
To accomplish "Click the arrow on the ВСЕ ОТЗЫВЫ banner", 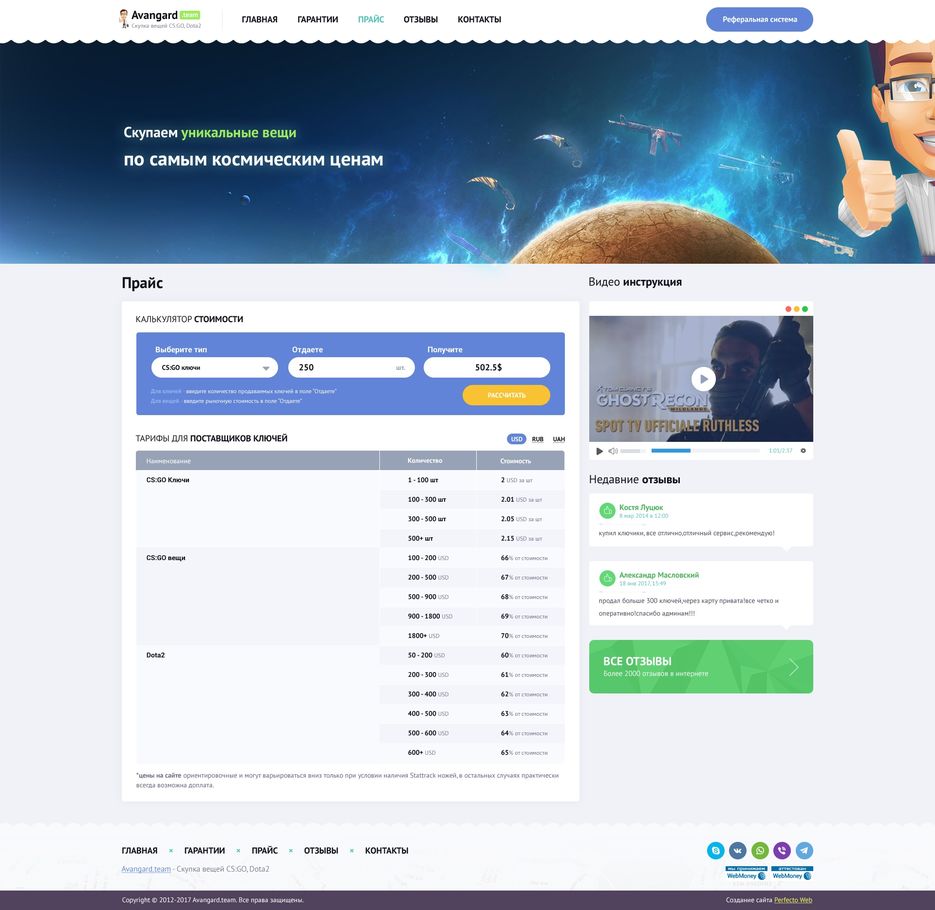I will [794, 667].
